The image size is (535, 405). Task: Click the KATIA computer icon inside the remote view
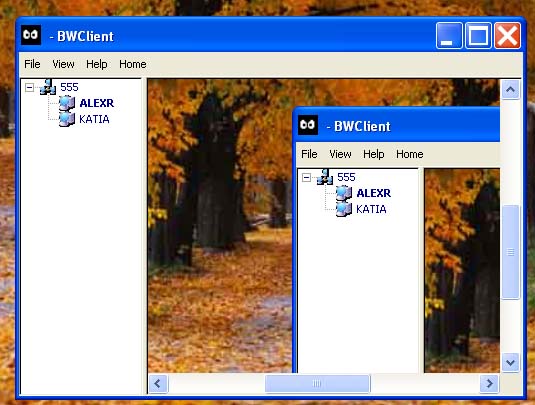(x=344, y=209)
